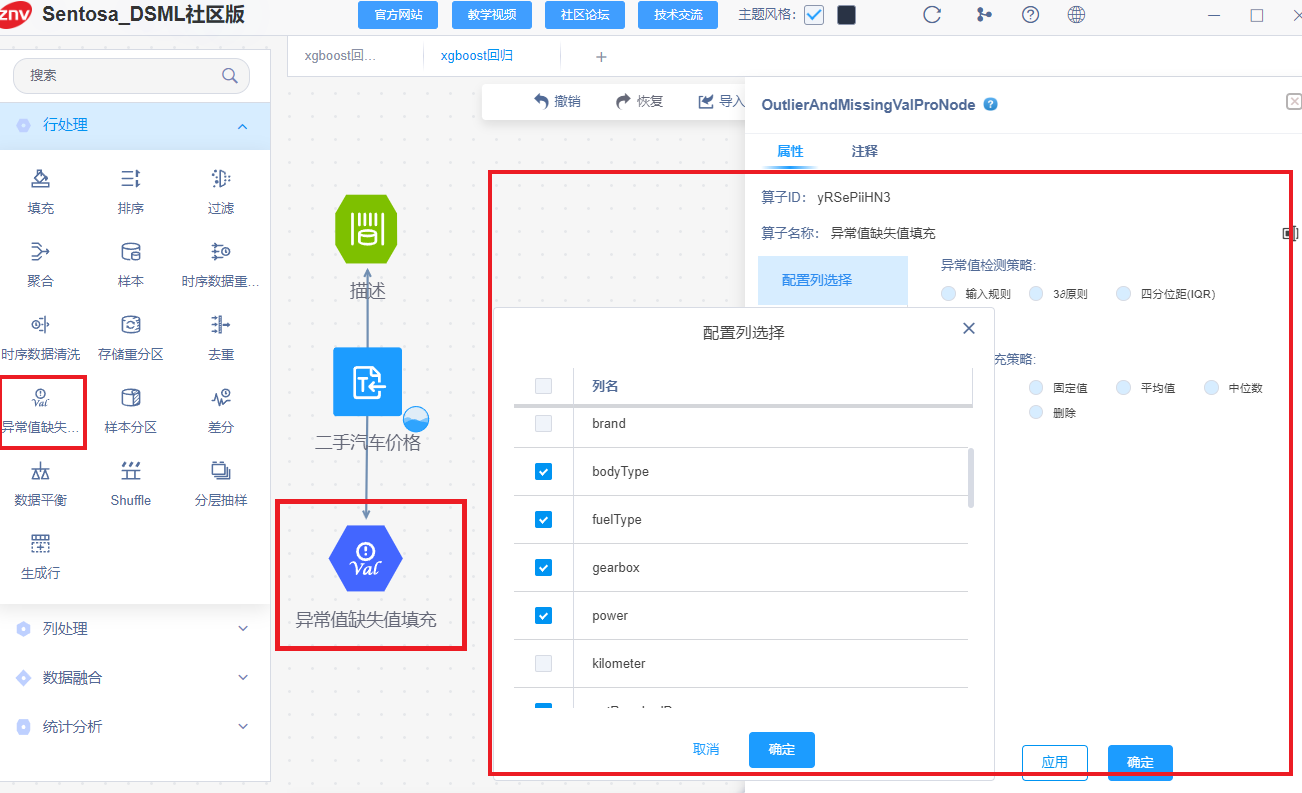Check the kilometer column checkbox

pos(543,663)
